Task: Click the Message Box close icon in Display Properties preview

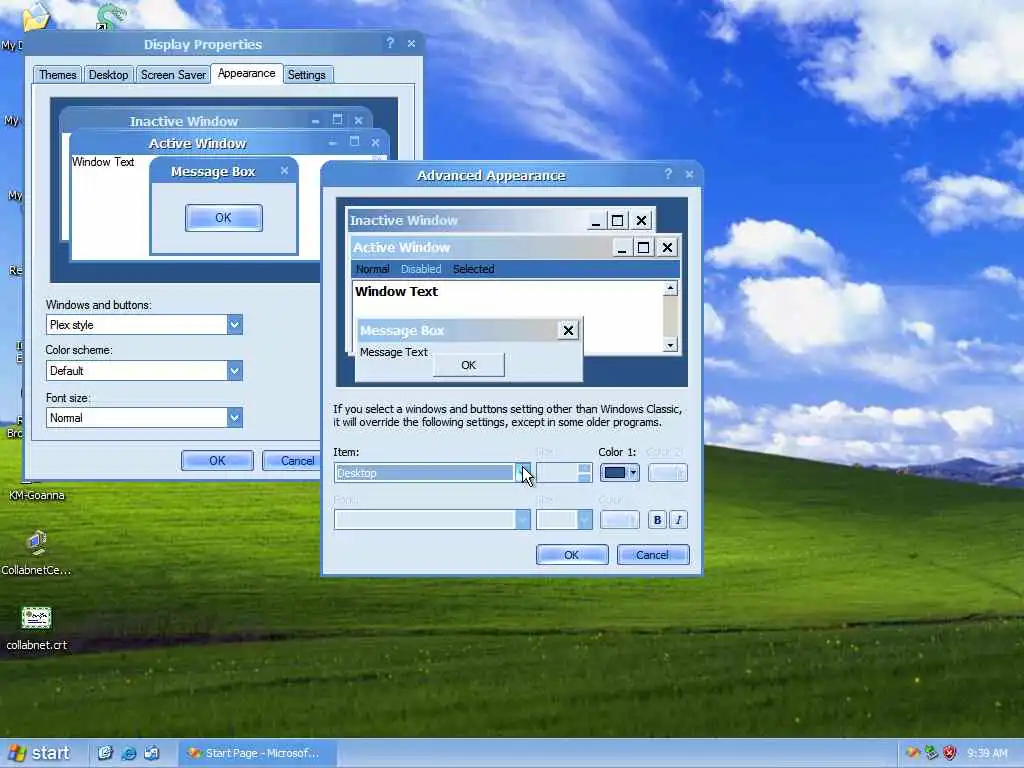Action: (284, 170)
